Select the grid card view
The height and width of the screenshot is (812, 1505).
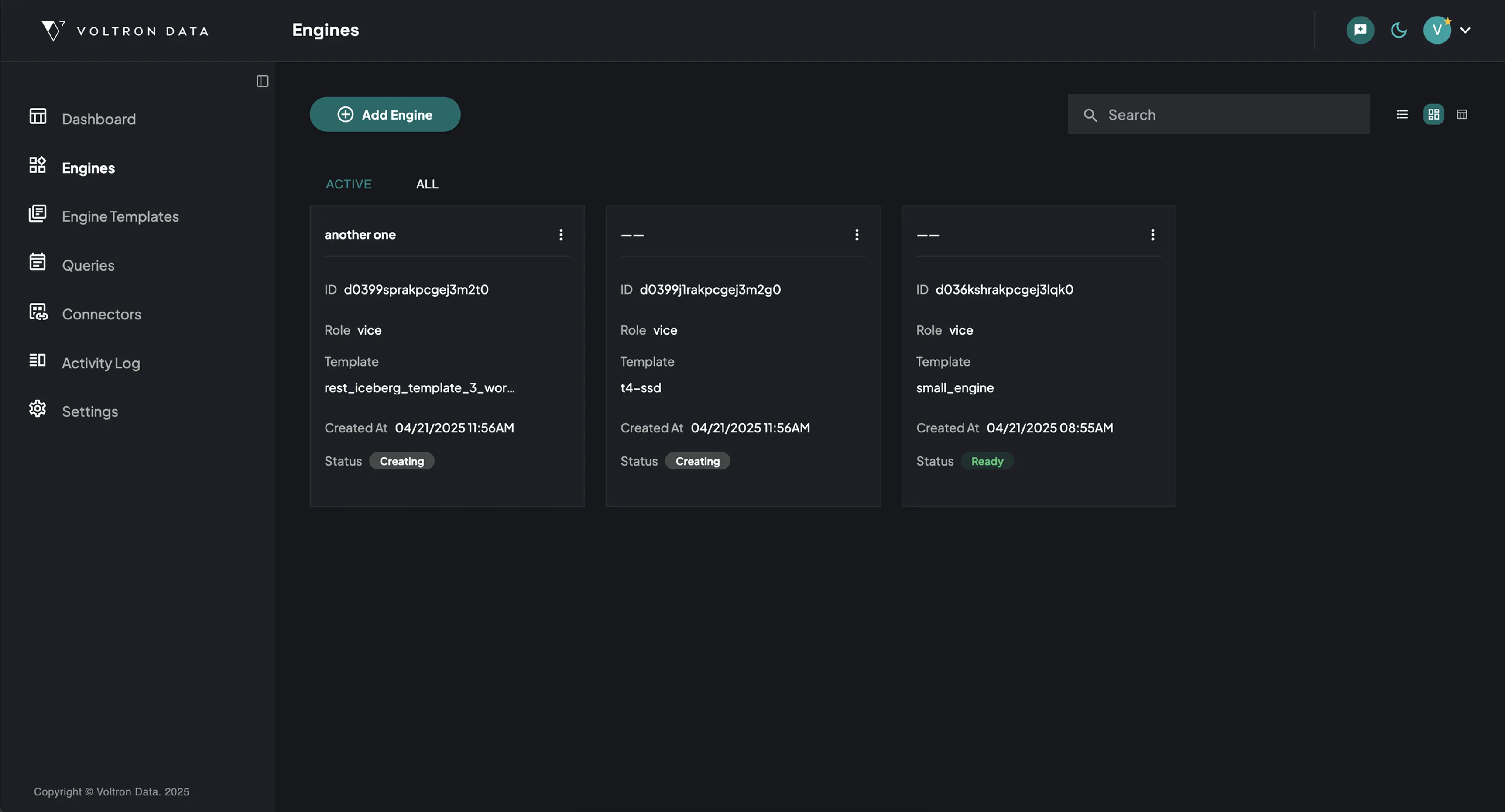click(1433, 114)
